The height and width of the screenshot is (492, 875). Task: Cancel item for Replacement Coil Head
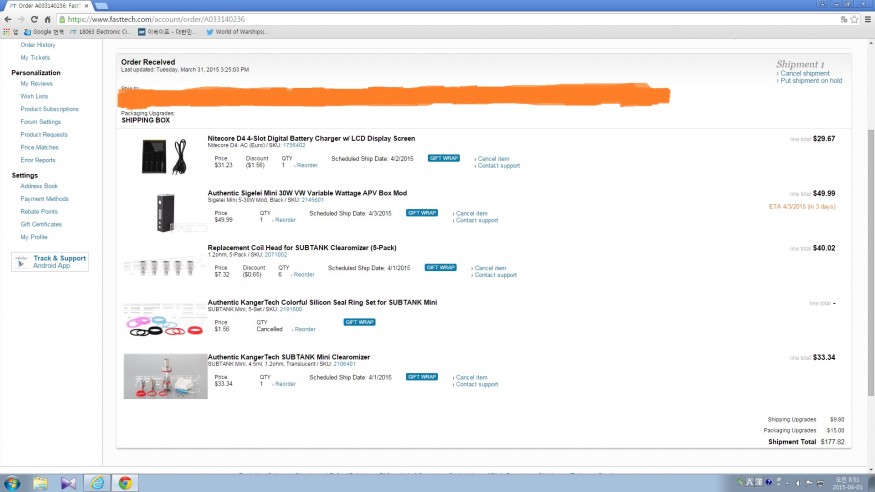click(x=490, y=268)
